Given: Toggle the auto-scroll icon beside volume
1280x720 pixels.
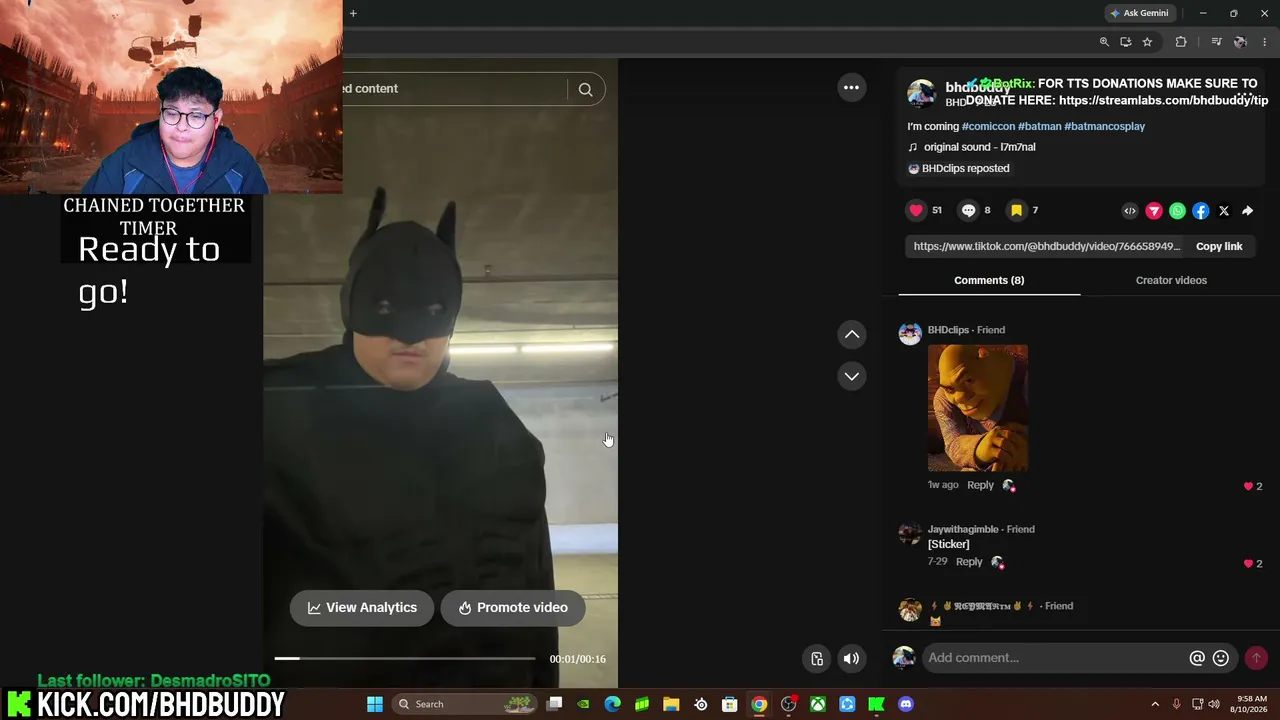Looking at the screenshot, I should (817, 658).
